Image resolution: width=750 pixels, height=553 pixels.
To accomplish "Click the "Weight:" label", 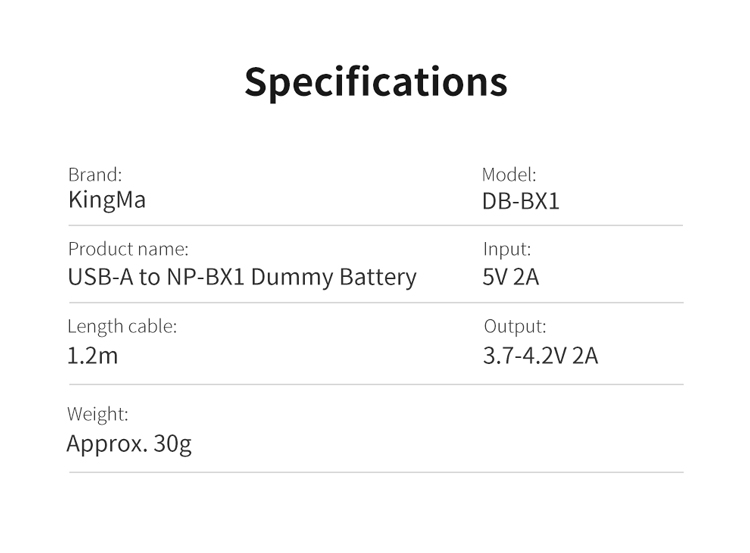I will click(x=98, y=414).
